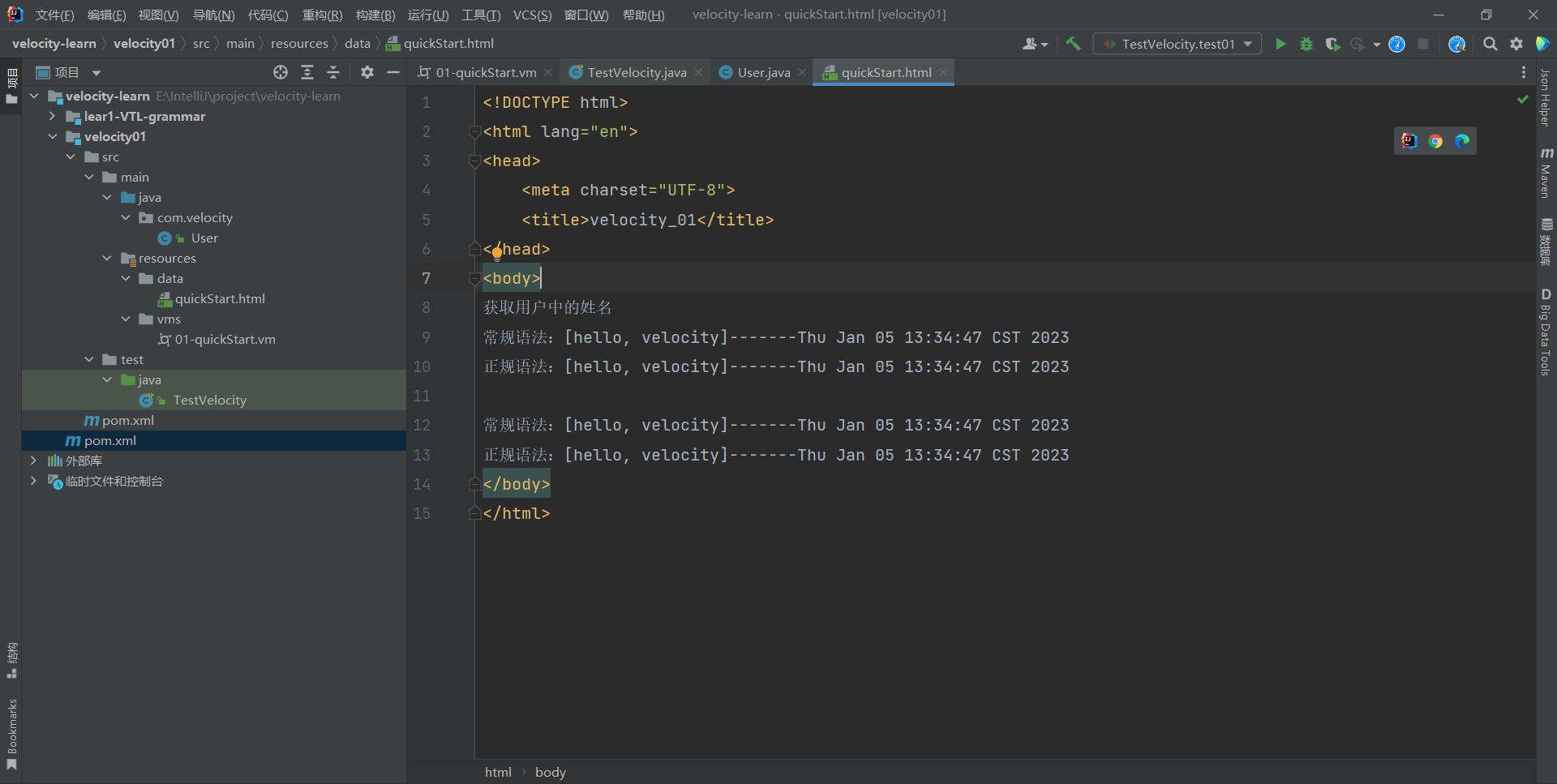Screen dimensions: 1557x784
Task: Select the highlighted root pom.xml file
Action: [x=109, y=440]
